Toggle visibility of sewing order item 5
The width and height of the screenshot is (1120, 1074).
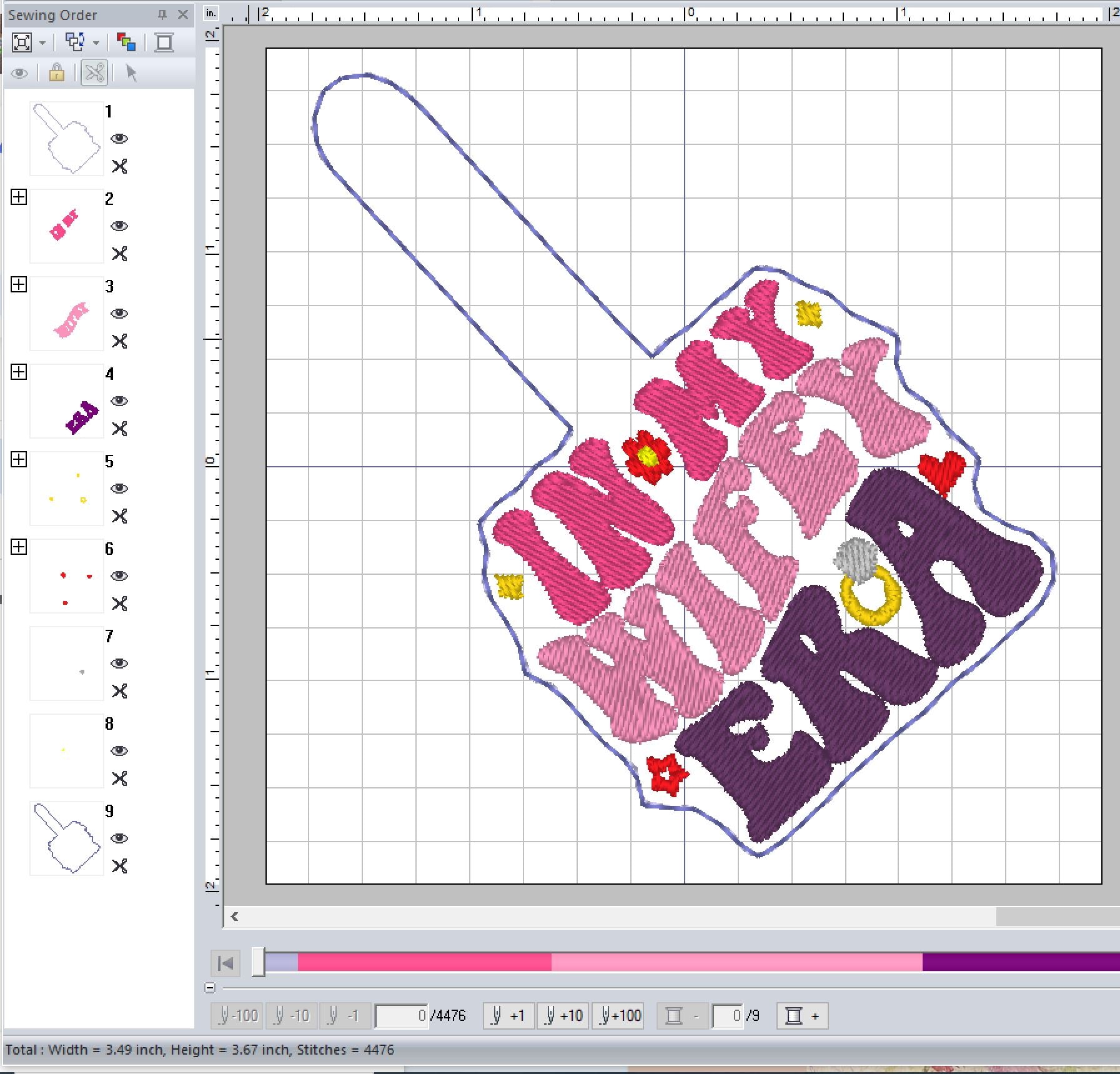[x=119, y=489]
